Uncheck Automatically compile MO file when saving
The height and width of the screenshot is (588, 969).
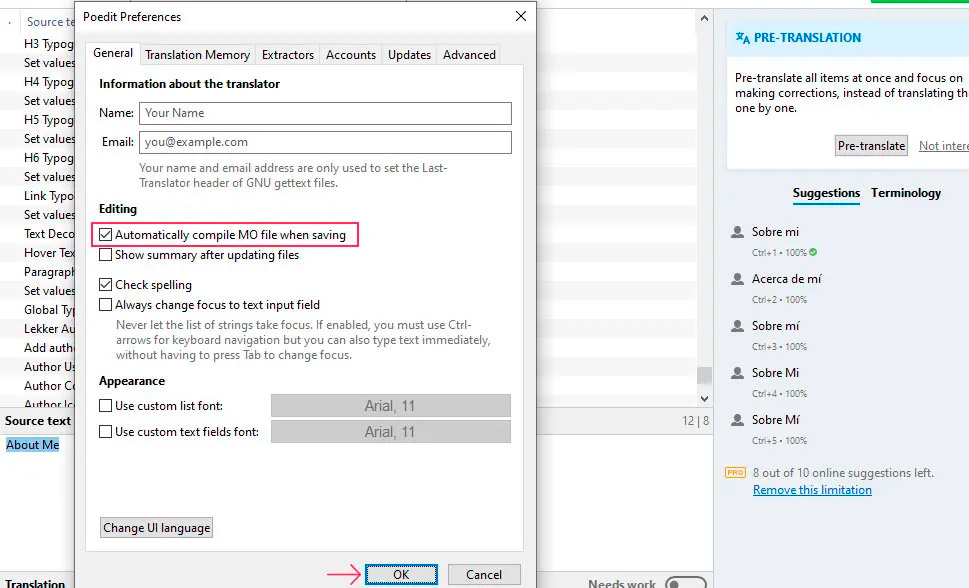point(107,235)
